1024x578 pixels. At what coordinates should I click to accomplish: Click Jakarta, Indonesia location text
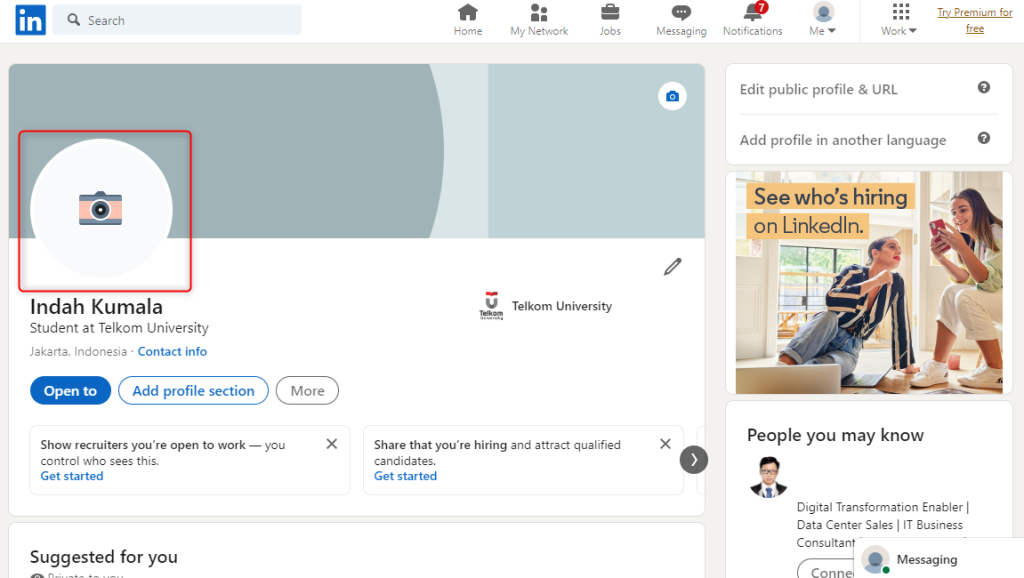pos(78,351)
